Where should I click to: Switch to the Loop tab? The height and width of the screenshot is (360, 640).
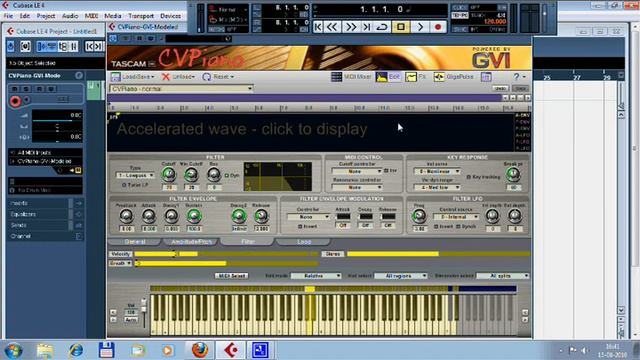[x=304, y=242]
